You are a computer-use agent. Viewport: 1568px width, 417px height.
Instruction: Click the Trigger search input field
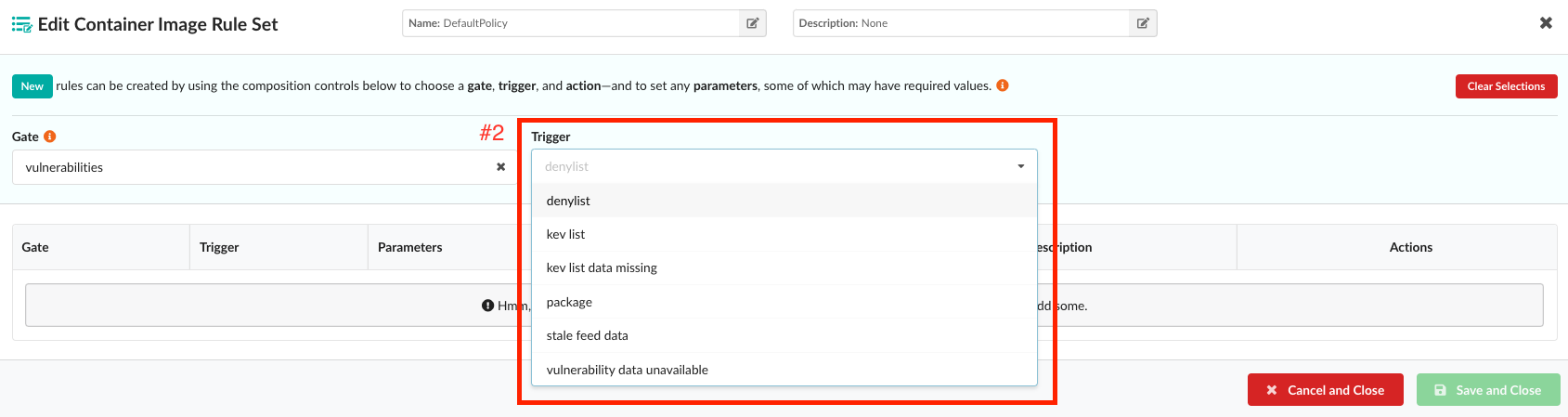pyautogui.click(x=771, y=167)
